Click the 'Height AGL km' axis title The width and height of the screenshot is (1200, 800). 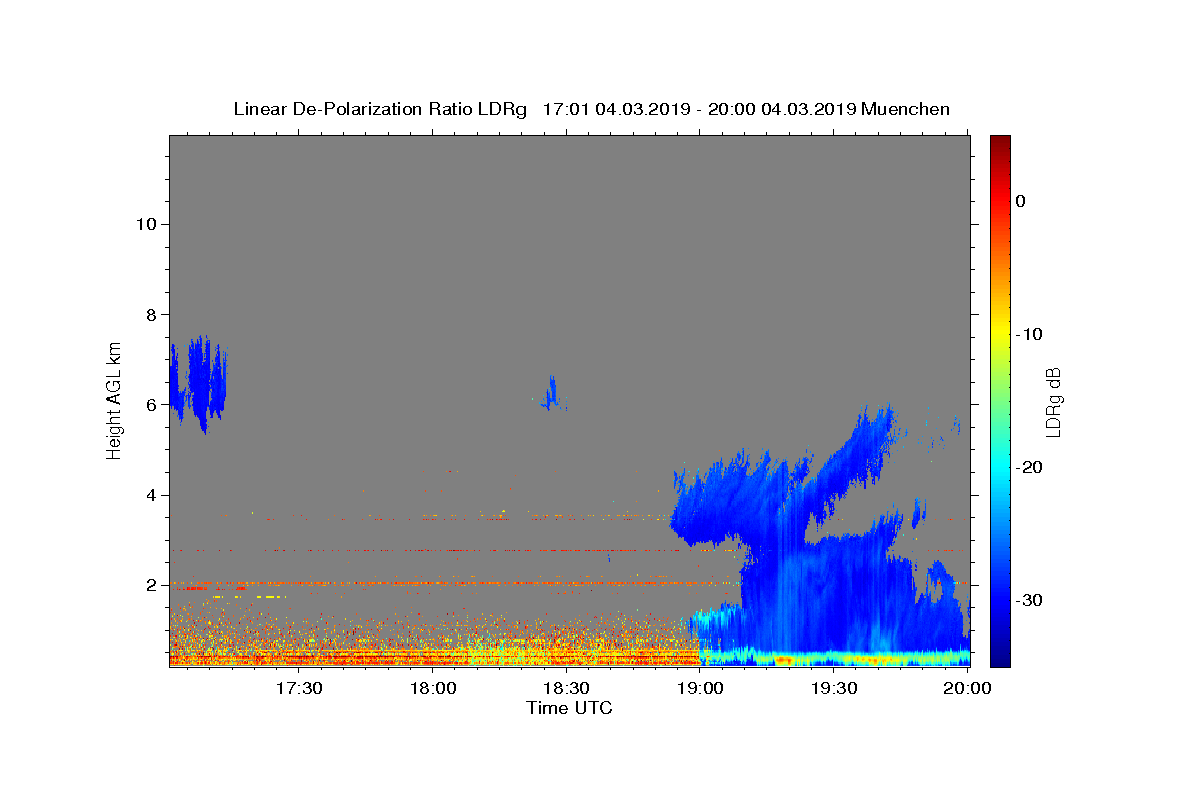tap(114, 400)
